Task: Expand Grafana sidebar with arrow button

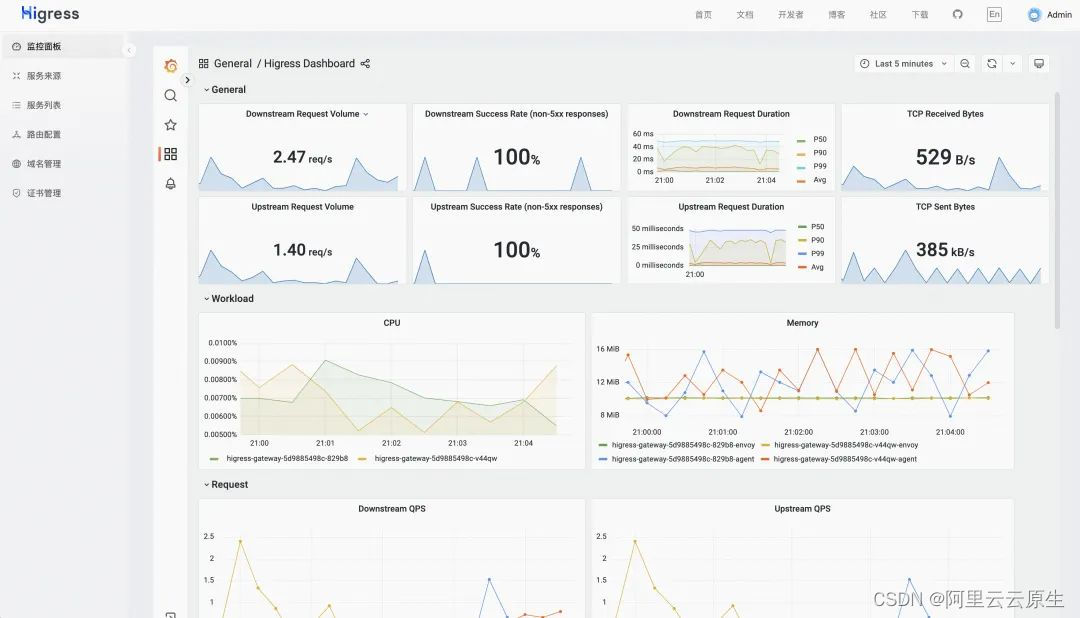Action: [187, 80]
